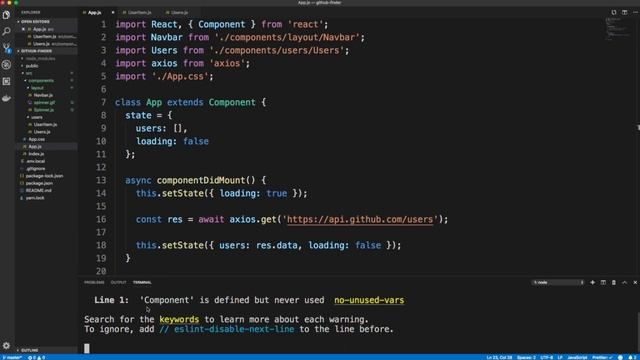Create a new terminal with plus icon
Image resolution: width=640 pixels, height=360 pixels.
592,282
